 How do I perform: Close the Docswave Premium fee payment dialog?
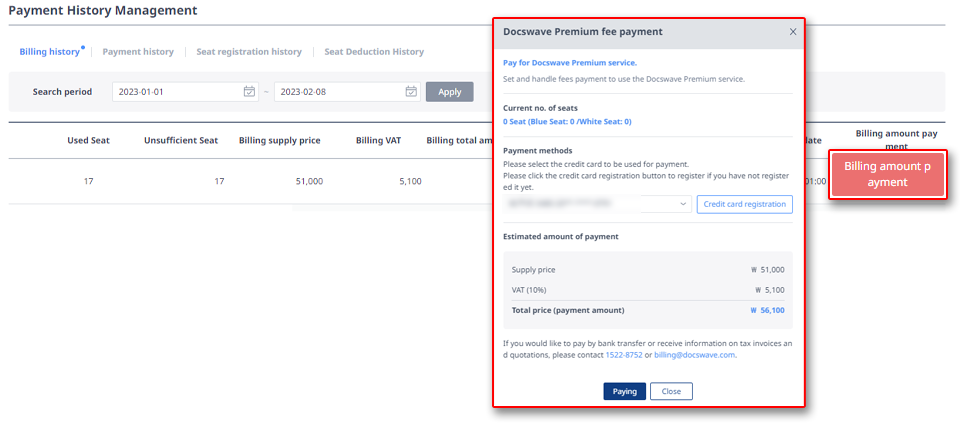(x=793, y=32)
